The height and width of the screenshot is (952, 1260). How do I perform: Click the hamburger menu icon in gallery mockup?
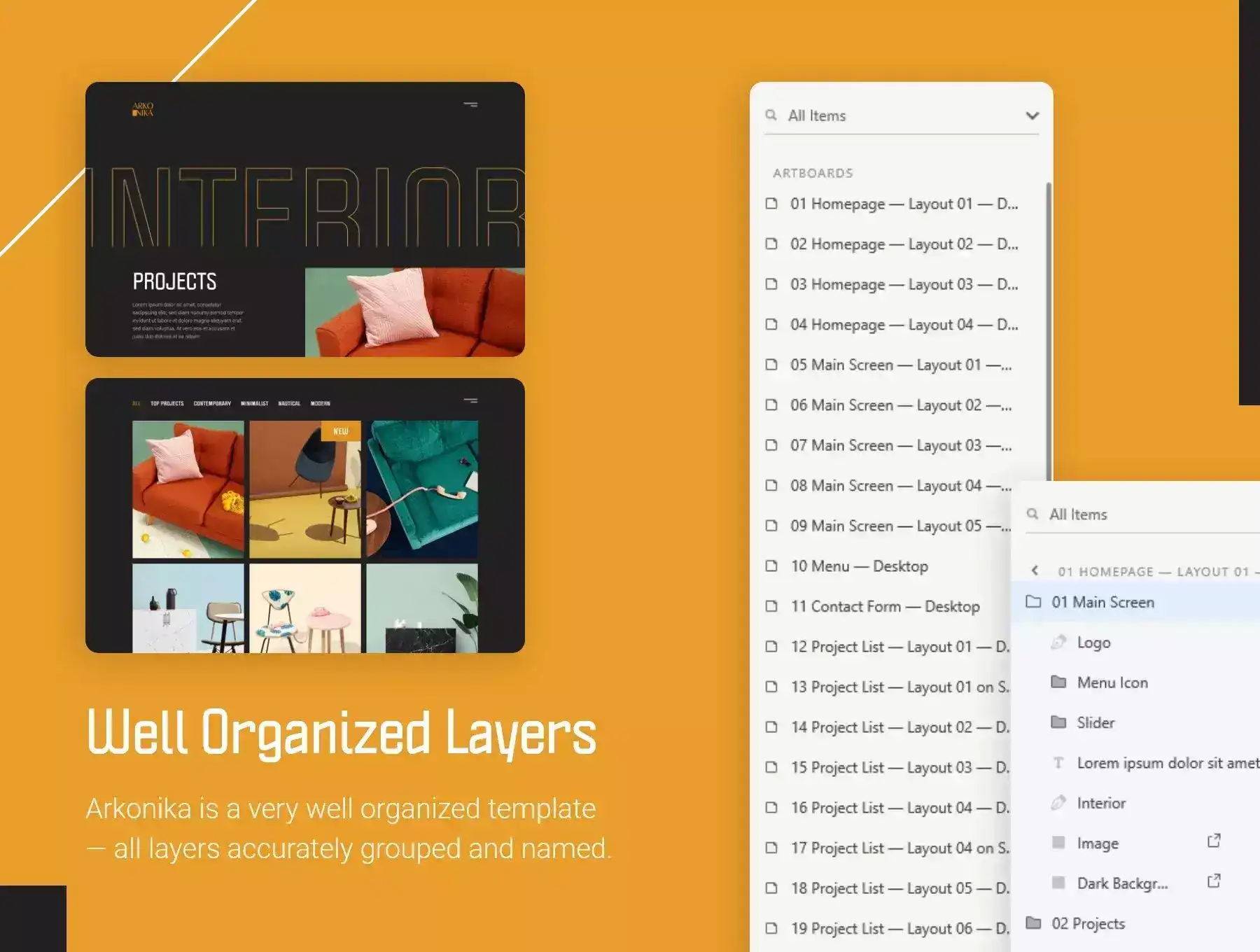(x=470, y=401)
